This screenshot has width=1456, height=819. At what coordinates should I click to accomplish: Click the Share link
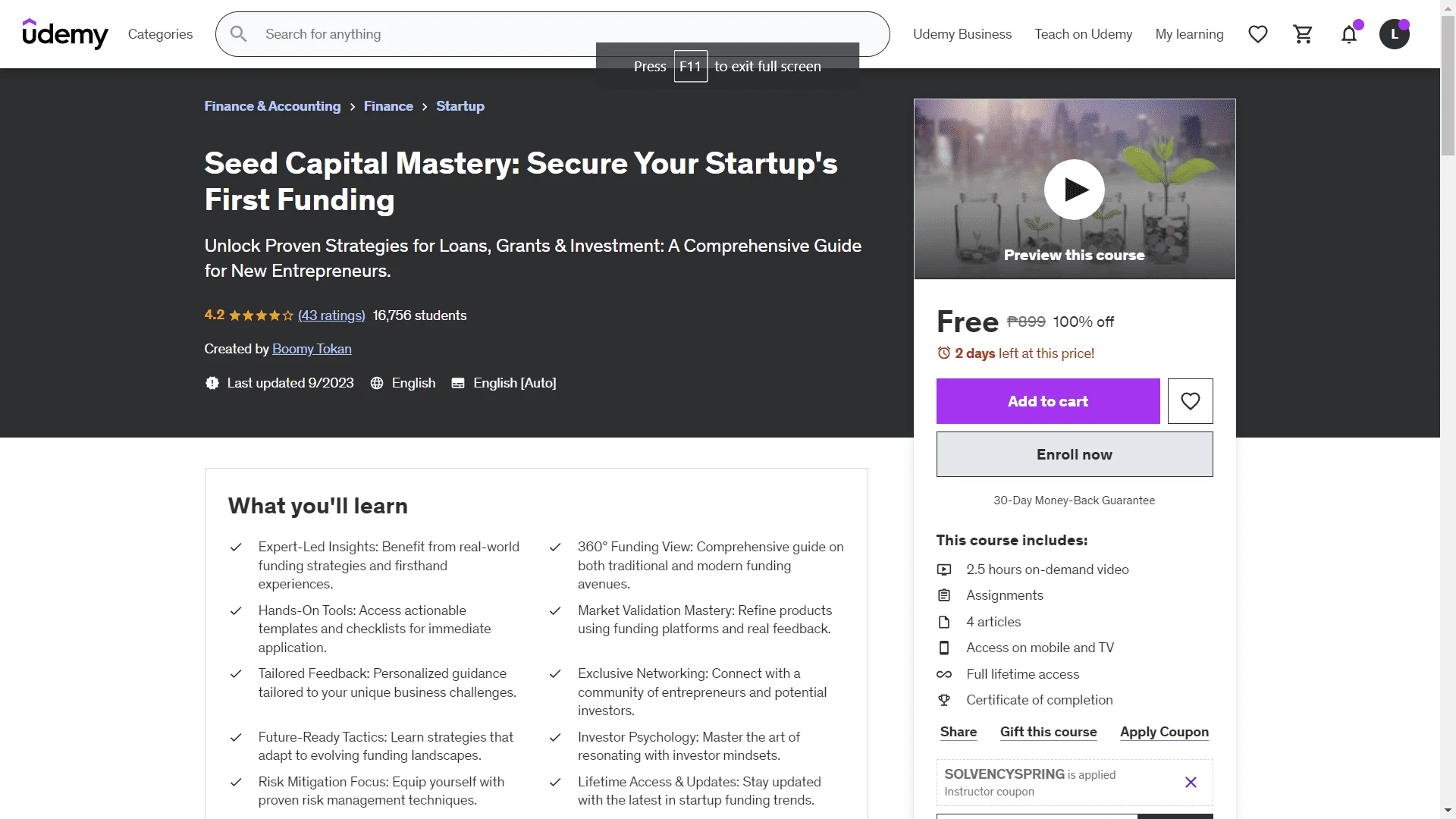tap(959, 732)
